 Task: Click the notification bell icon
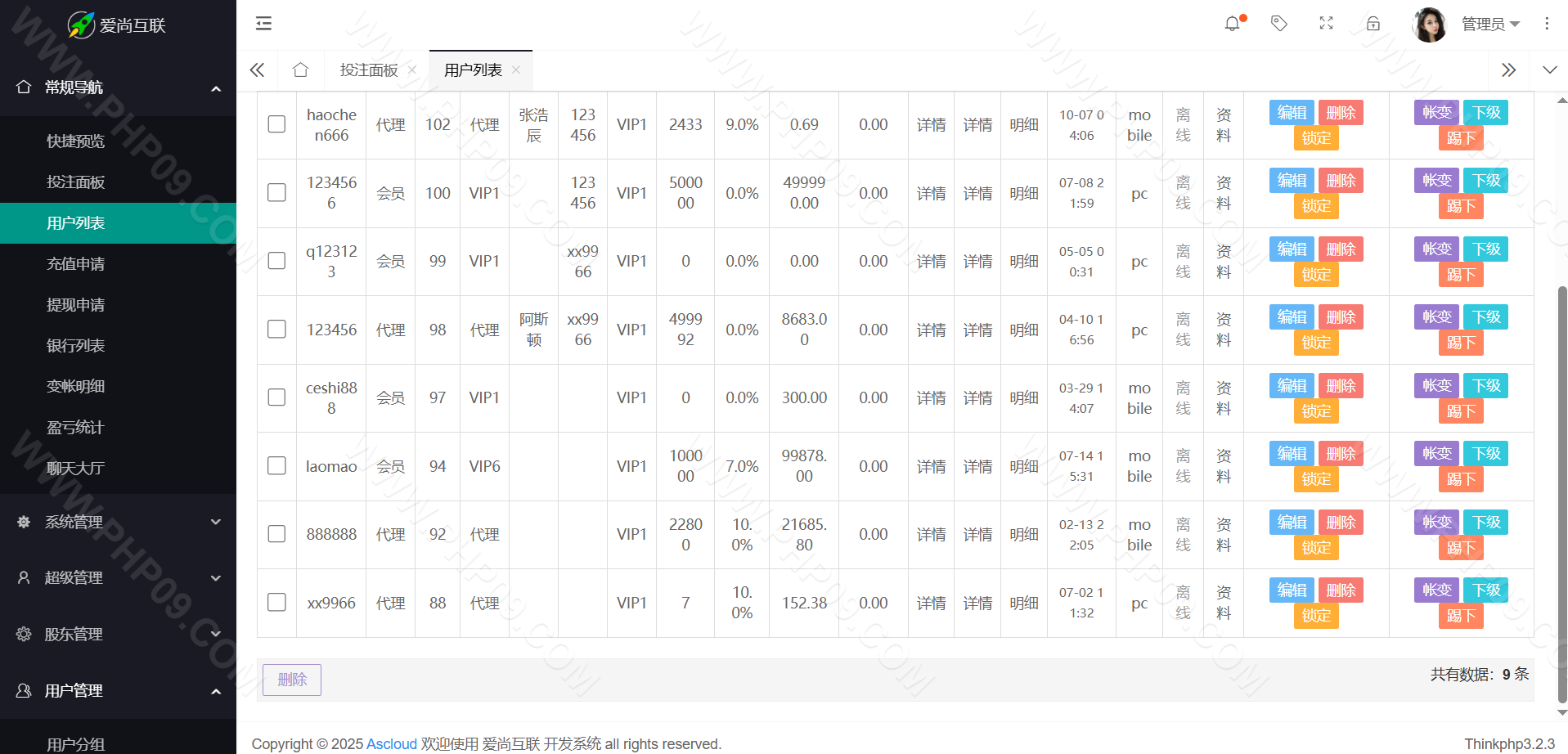[x=1232, y=24]
